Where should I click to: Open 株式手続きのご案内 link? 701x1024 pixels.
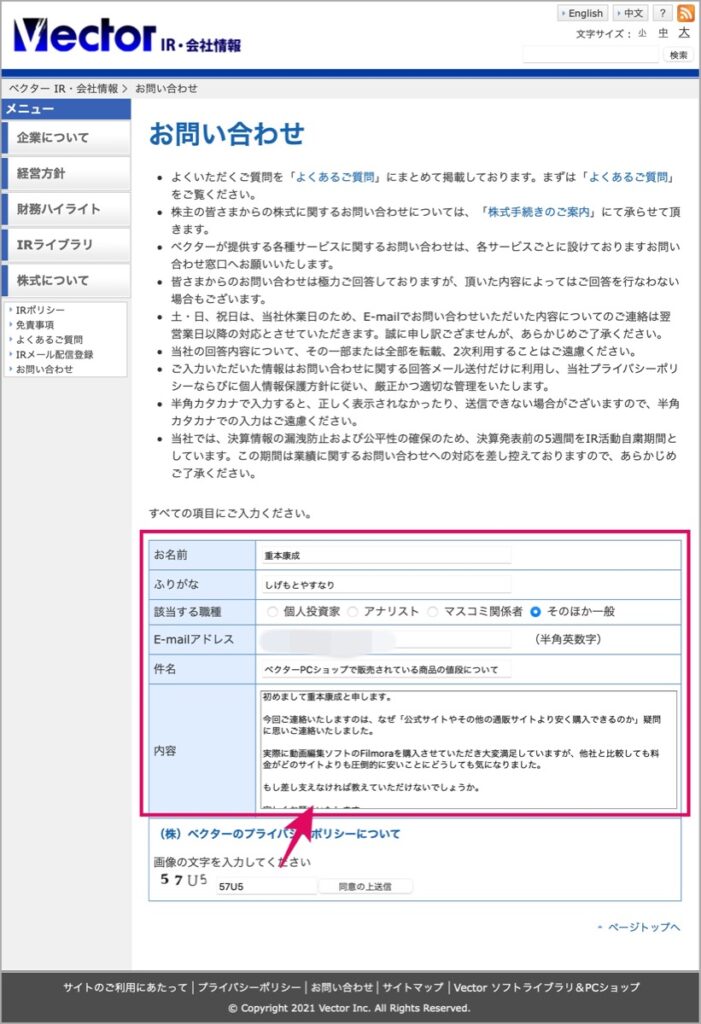pyautogui.click(x=539, y=212)
